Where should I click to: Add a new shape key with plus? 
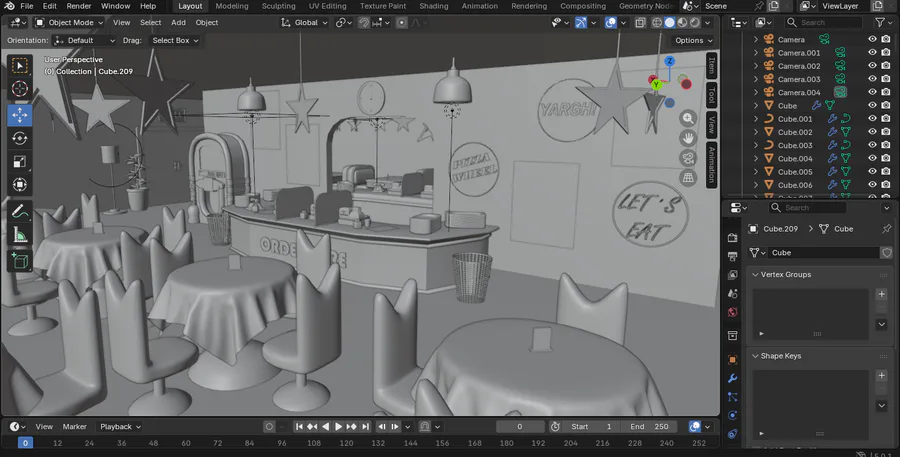click(x=882, y=375)
